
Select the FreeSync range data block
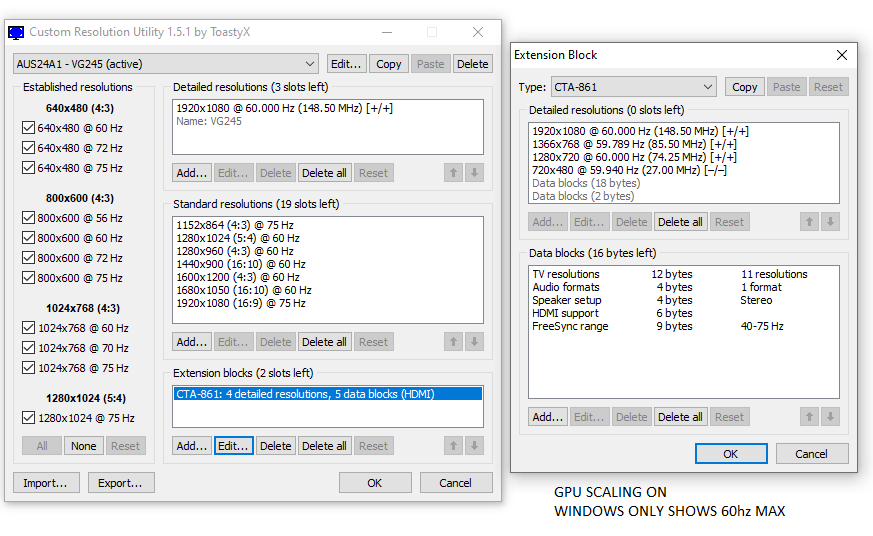[x=570, y=326]
